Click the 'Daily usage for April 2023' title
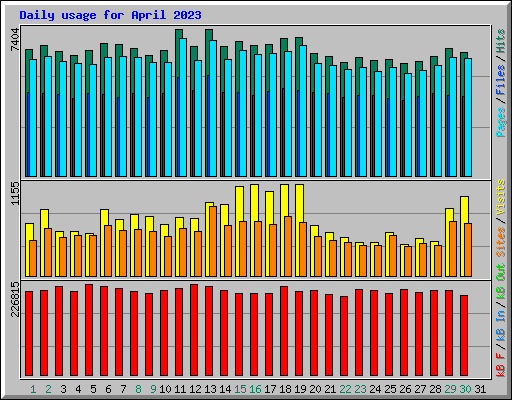 pos(110,15)
